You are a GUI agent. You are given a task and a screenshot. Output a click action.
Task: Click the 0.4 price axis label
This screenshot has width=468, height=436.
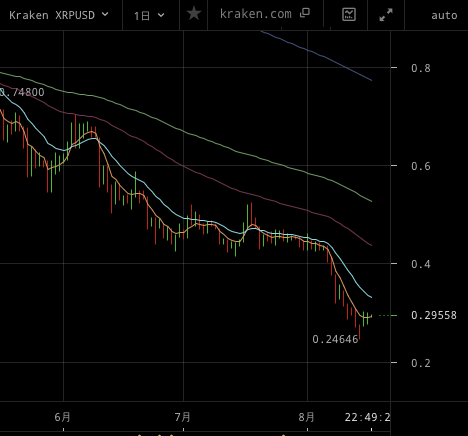[421, 264]
